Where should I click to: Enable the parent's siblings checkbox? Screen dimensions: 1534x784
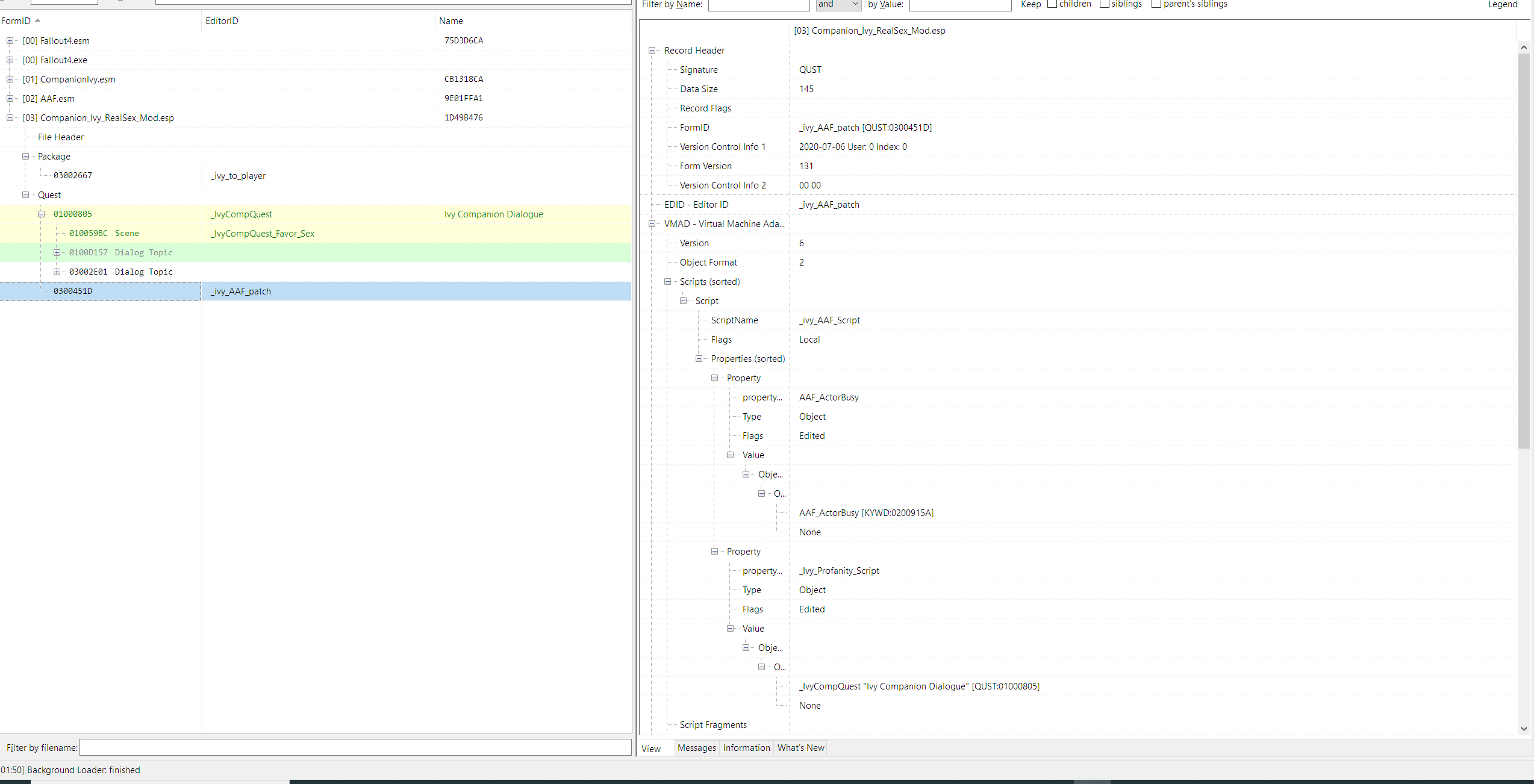(1156, 4)
